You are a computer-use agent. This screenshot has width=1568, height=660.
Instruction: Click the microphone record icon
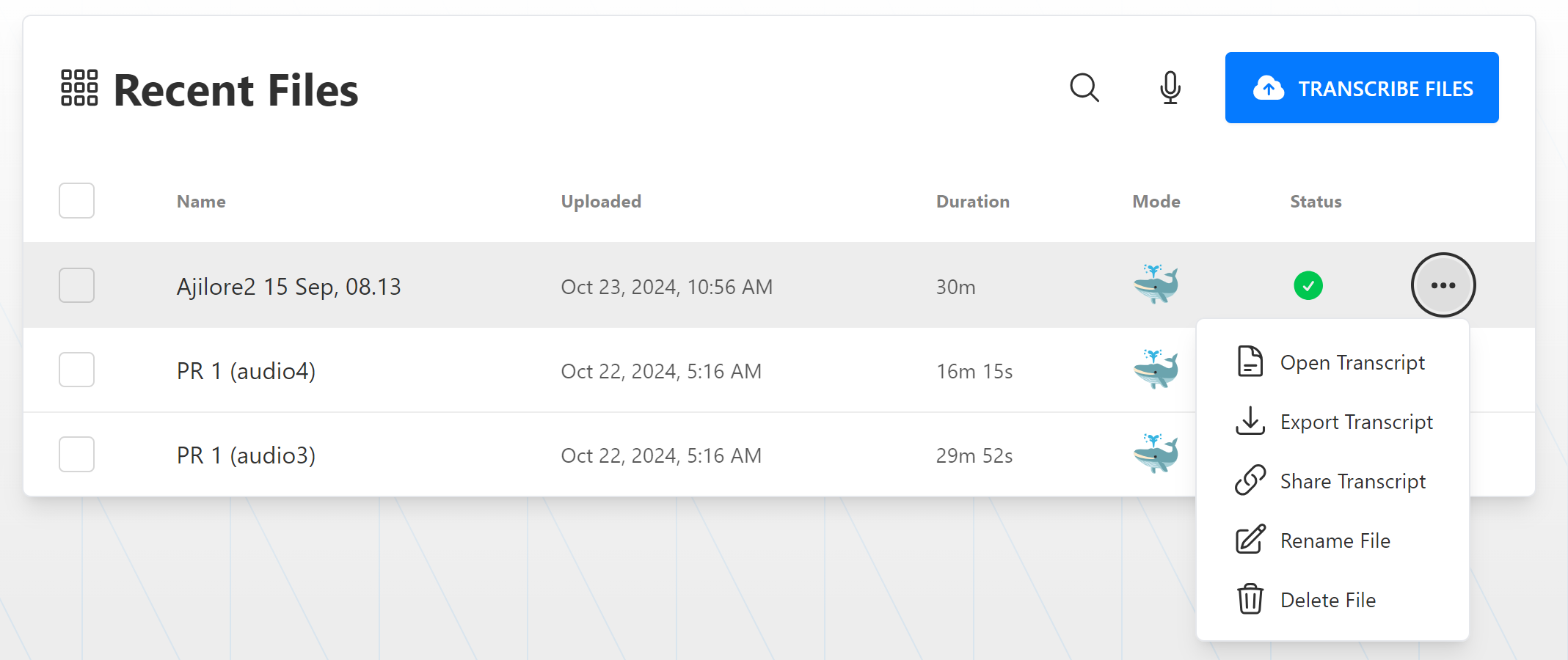(x=1170, y=88)
